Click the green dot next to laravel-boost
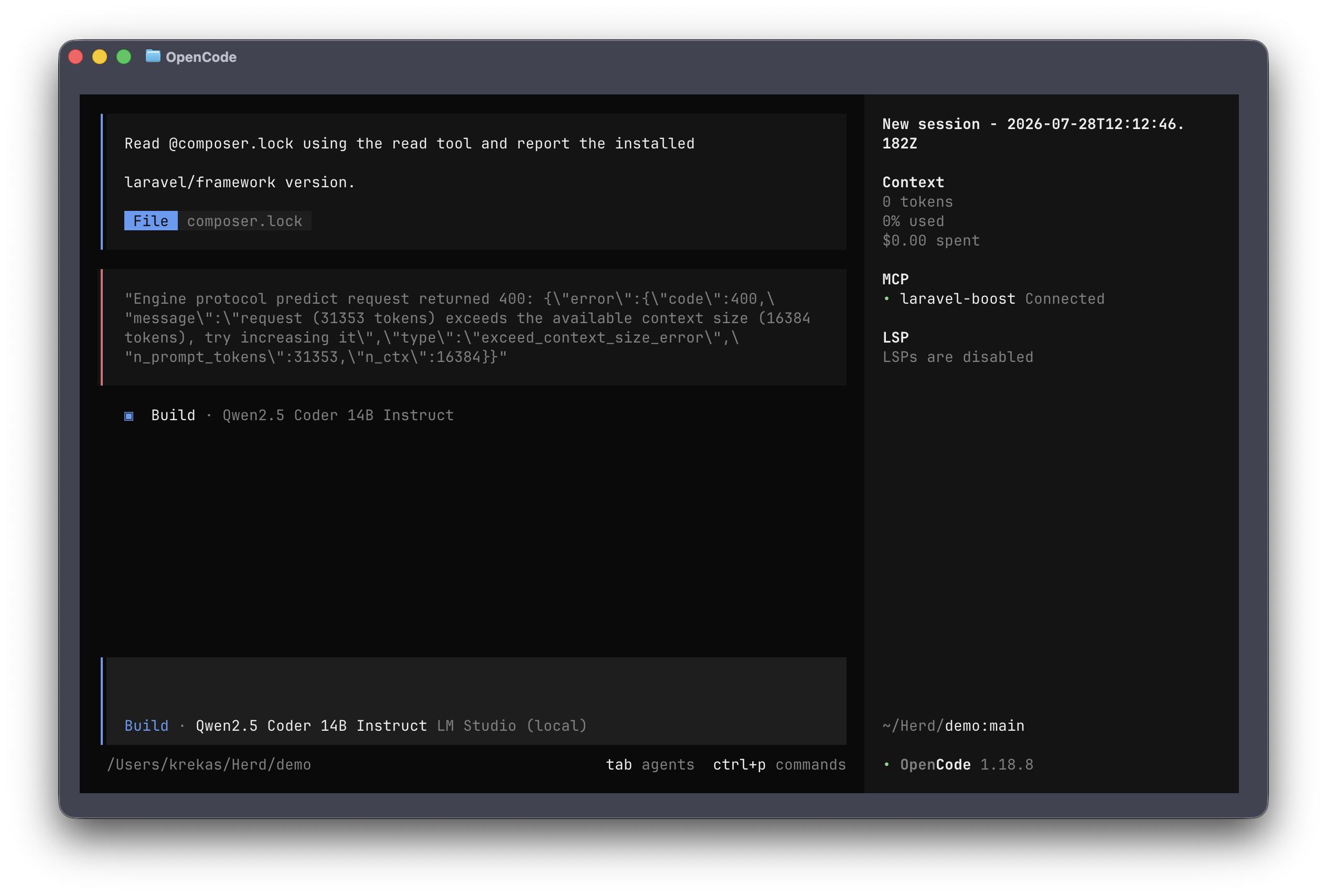Image resolution: width=1327 pixels, height=896 pixels. (x=886, y=298)
